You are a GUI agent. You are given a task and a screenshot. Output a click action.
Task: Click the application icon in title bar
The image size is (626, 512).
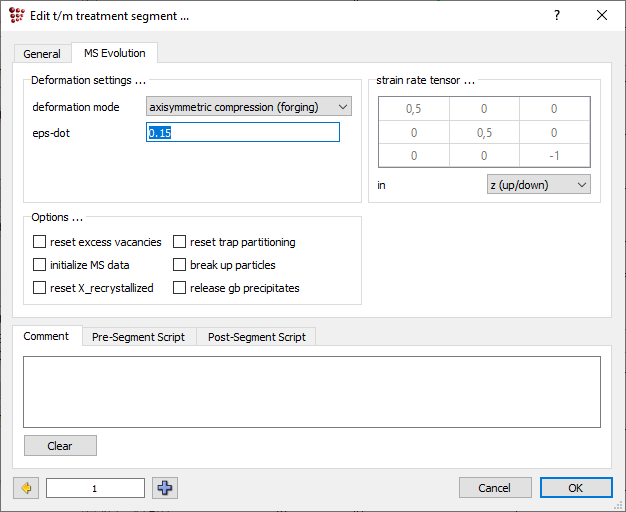click(x=17, y=15)
